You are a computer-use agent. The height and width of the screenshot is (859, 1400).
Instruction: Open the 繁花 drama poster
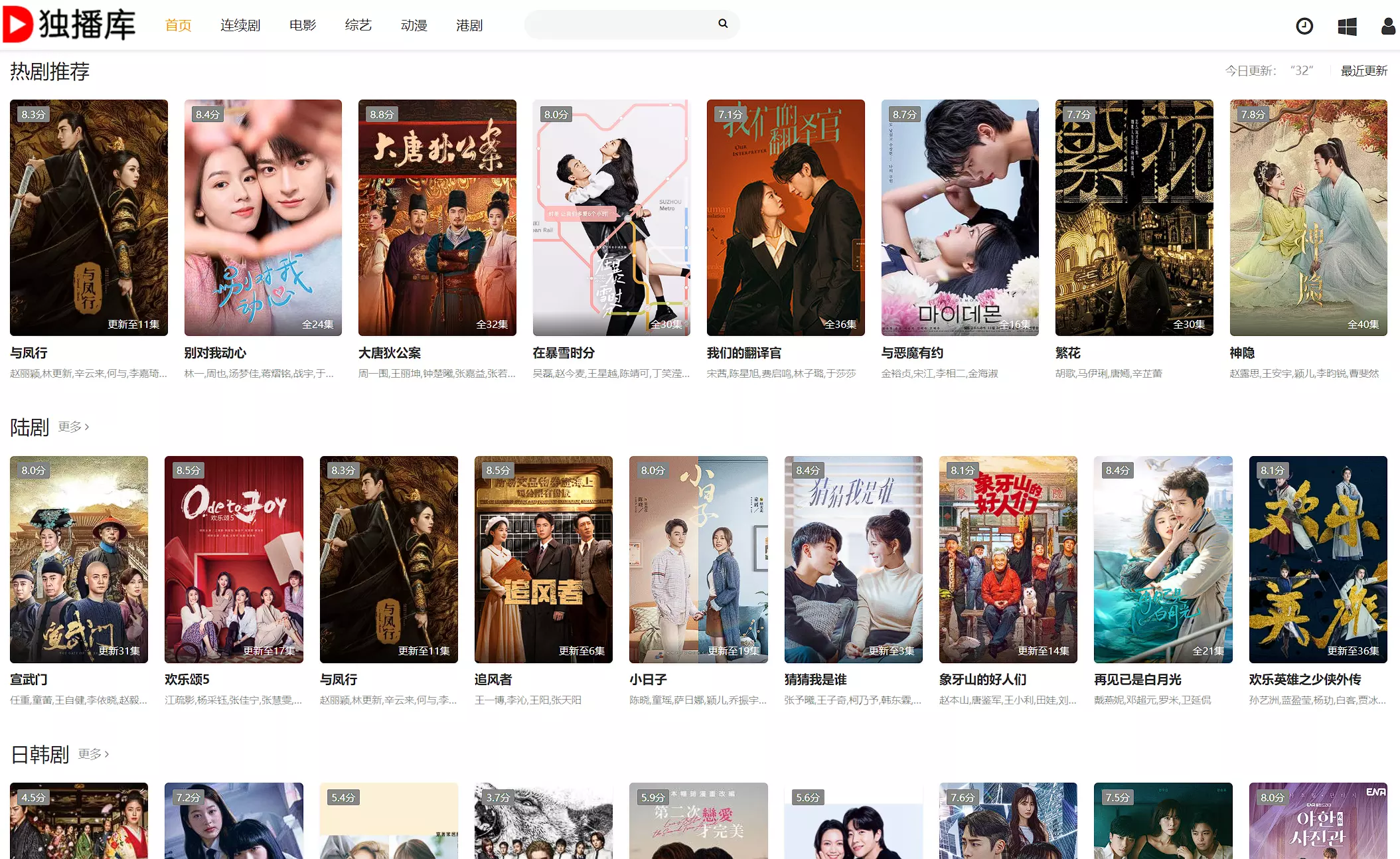click(x=1134, y=218)
